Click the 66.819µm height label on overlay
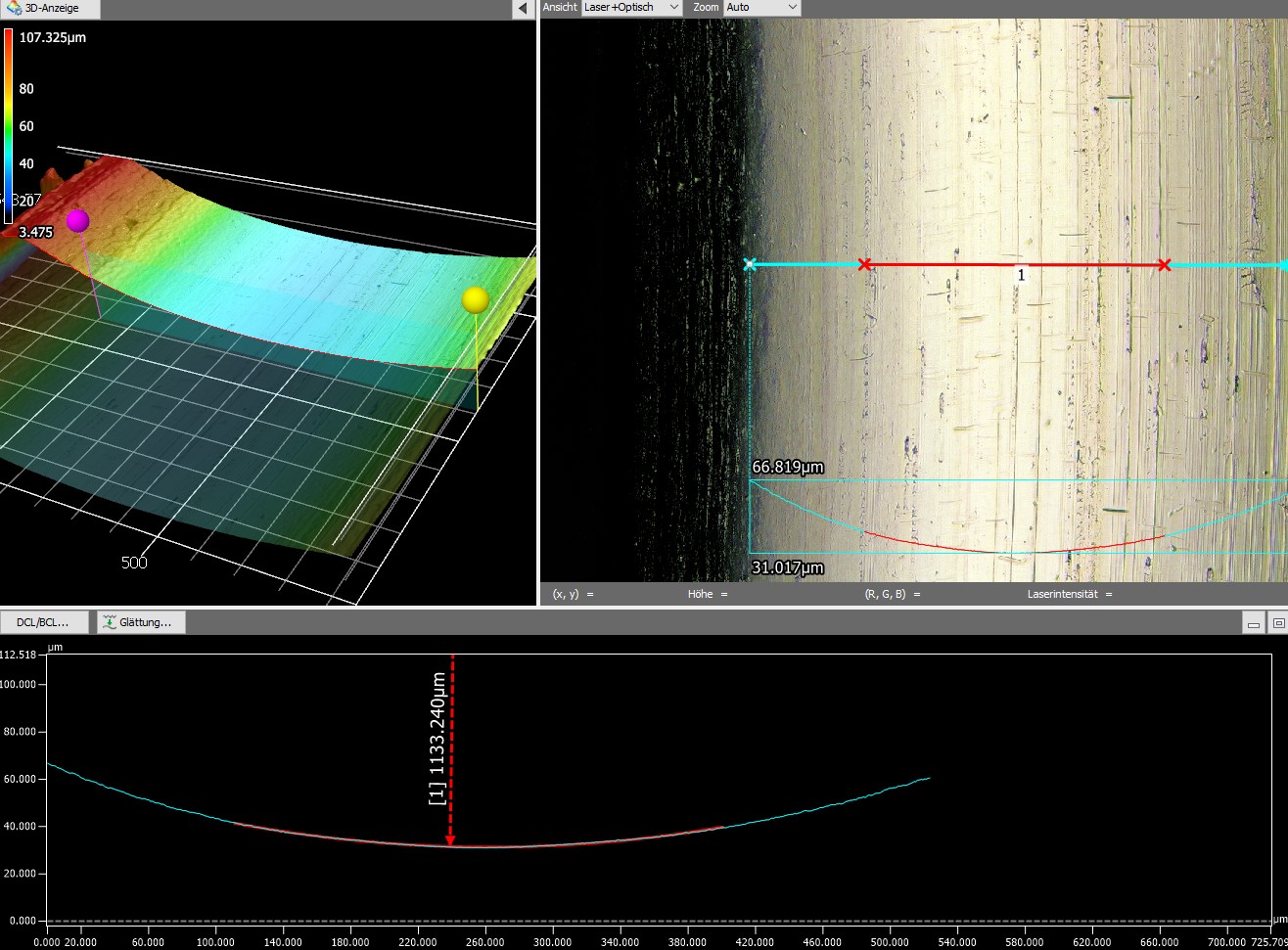Viewport: 1288px width, 950px height. tap(787, 468)
